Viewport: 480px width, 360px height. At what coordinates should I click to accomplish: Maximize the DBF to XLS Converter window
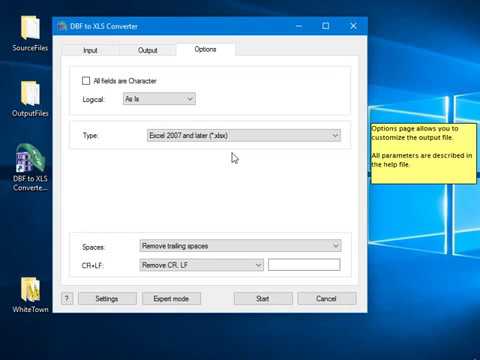326,26
